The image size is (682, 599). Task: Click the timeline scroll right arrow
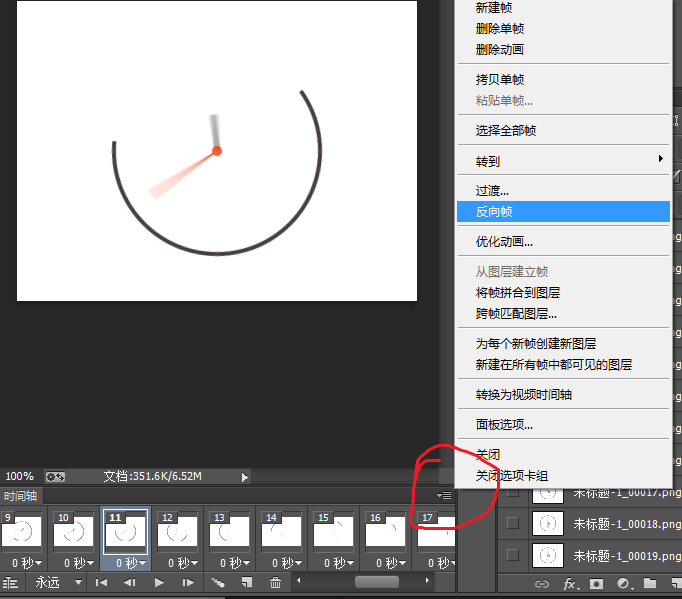427,580
